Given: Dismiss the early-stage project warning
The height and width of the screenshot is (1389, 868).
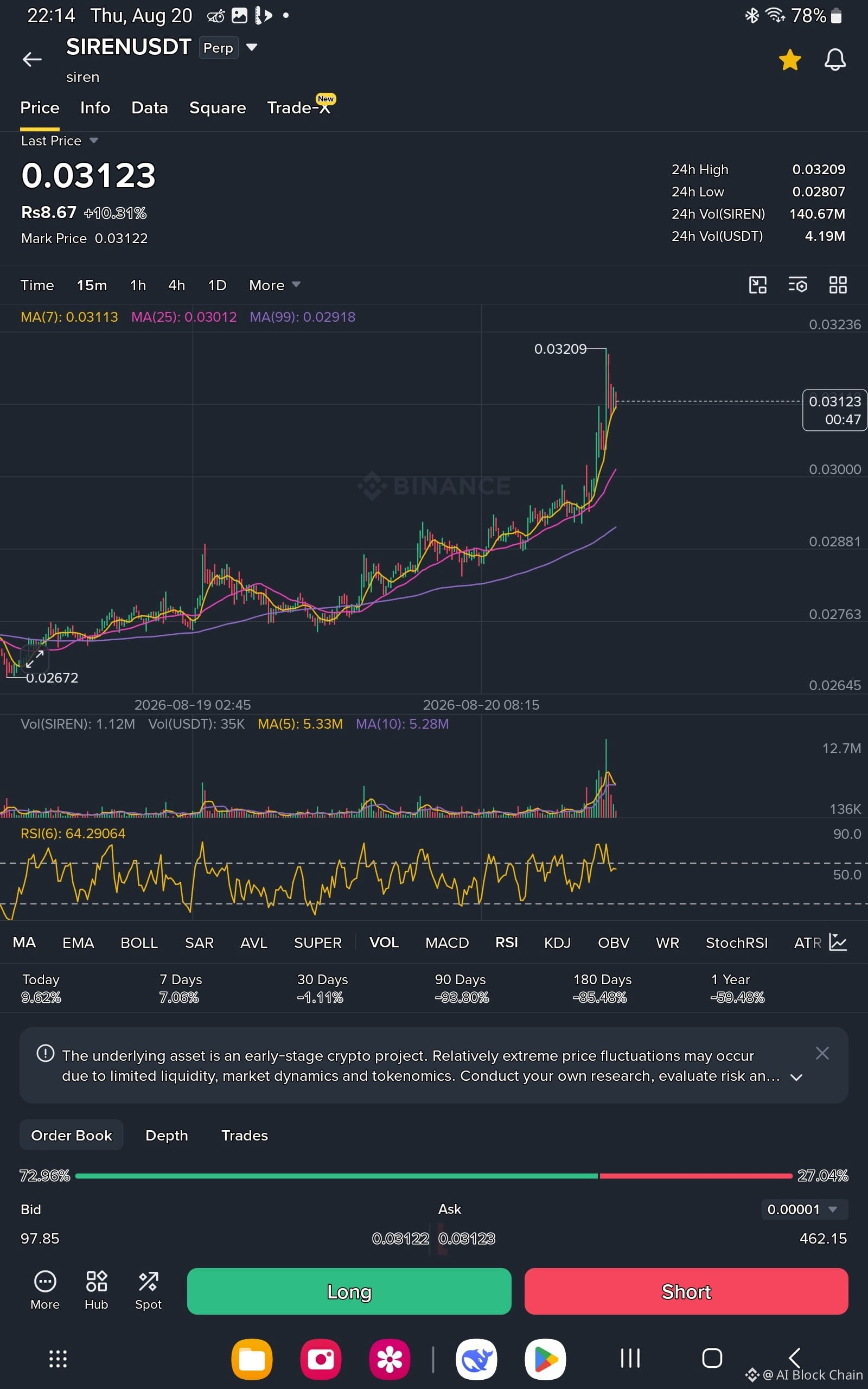Looking at the screenshot, I should [x=822, y=1053].
